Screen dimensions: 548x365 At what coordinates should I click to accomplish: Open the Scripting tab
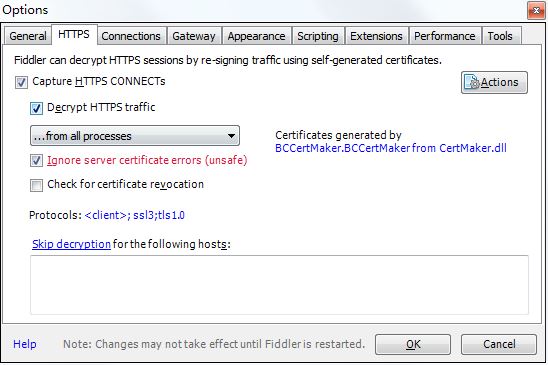click(318, 36)
